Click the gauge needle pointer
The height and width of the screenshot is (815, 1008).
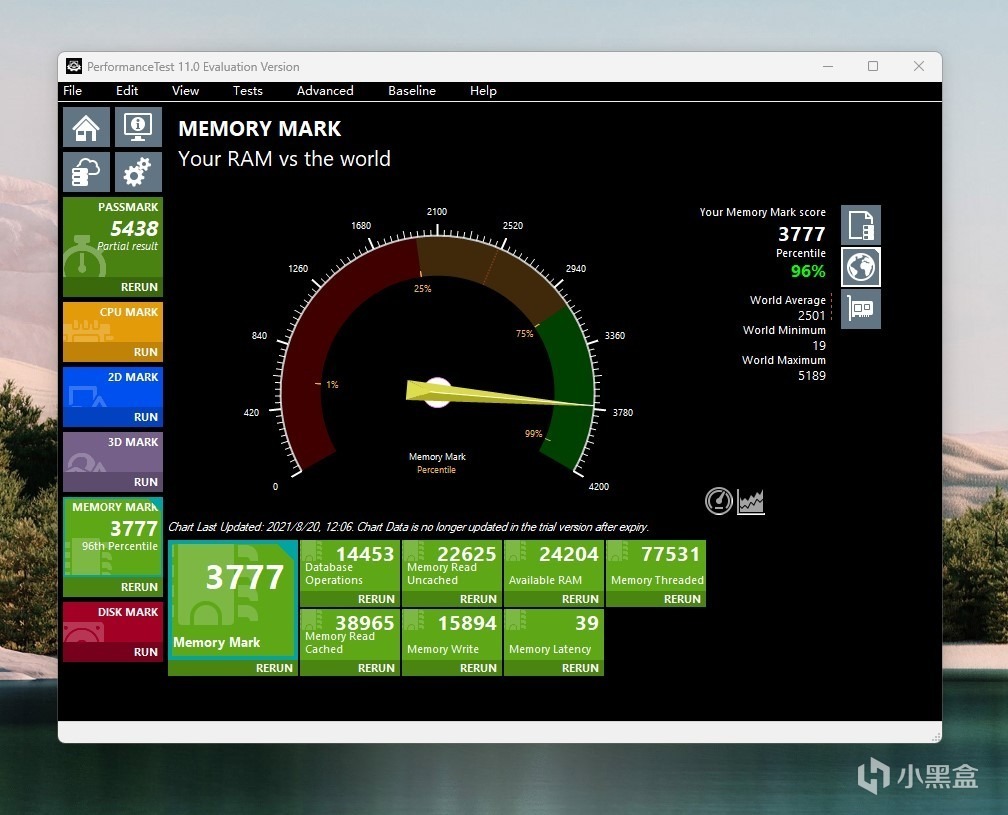tap(500, 395)
